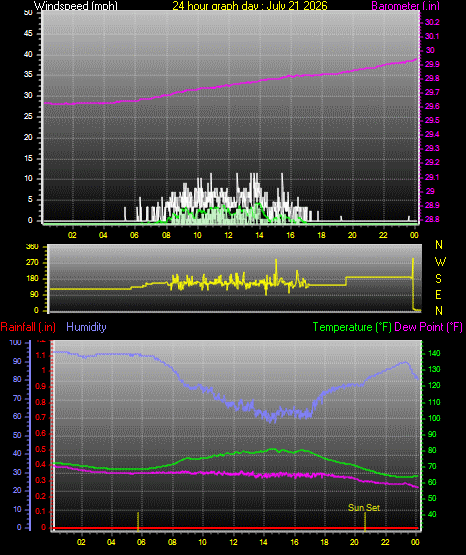Click the "100" humidity axis value

tap(16, 343)
